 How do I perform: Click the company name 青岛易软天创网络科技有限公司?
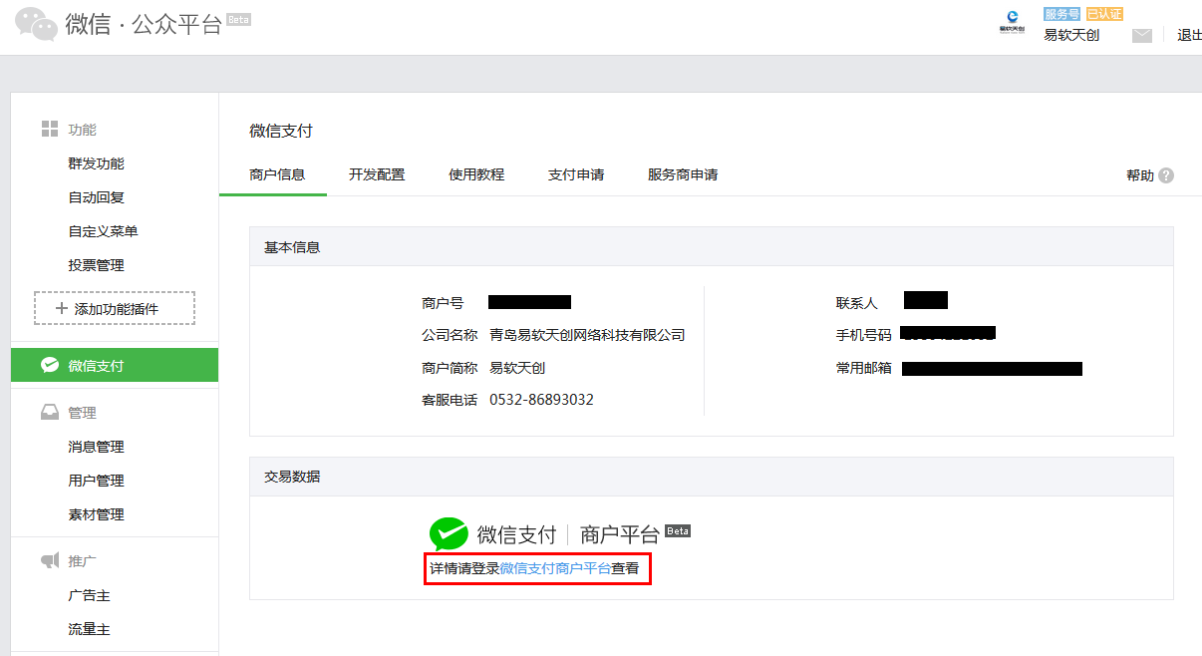point(587,335)
